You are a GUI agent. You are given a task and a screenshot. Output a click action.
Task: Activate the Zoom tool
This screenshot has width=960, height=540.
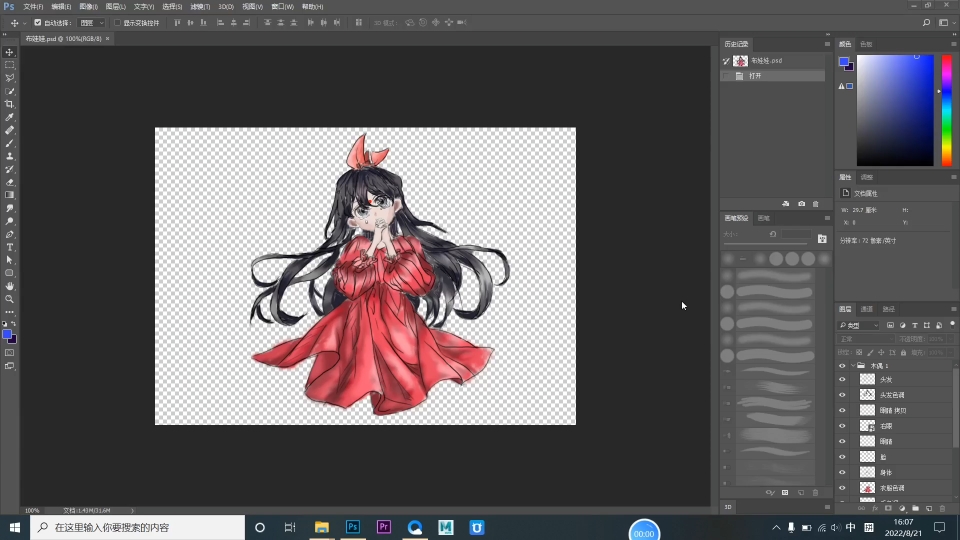pos(10,299)
